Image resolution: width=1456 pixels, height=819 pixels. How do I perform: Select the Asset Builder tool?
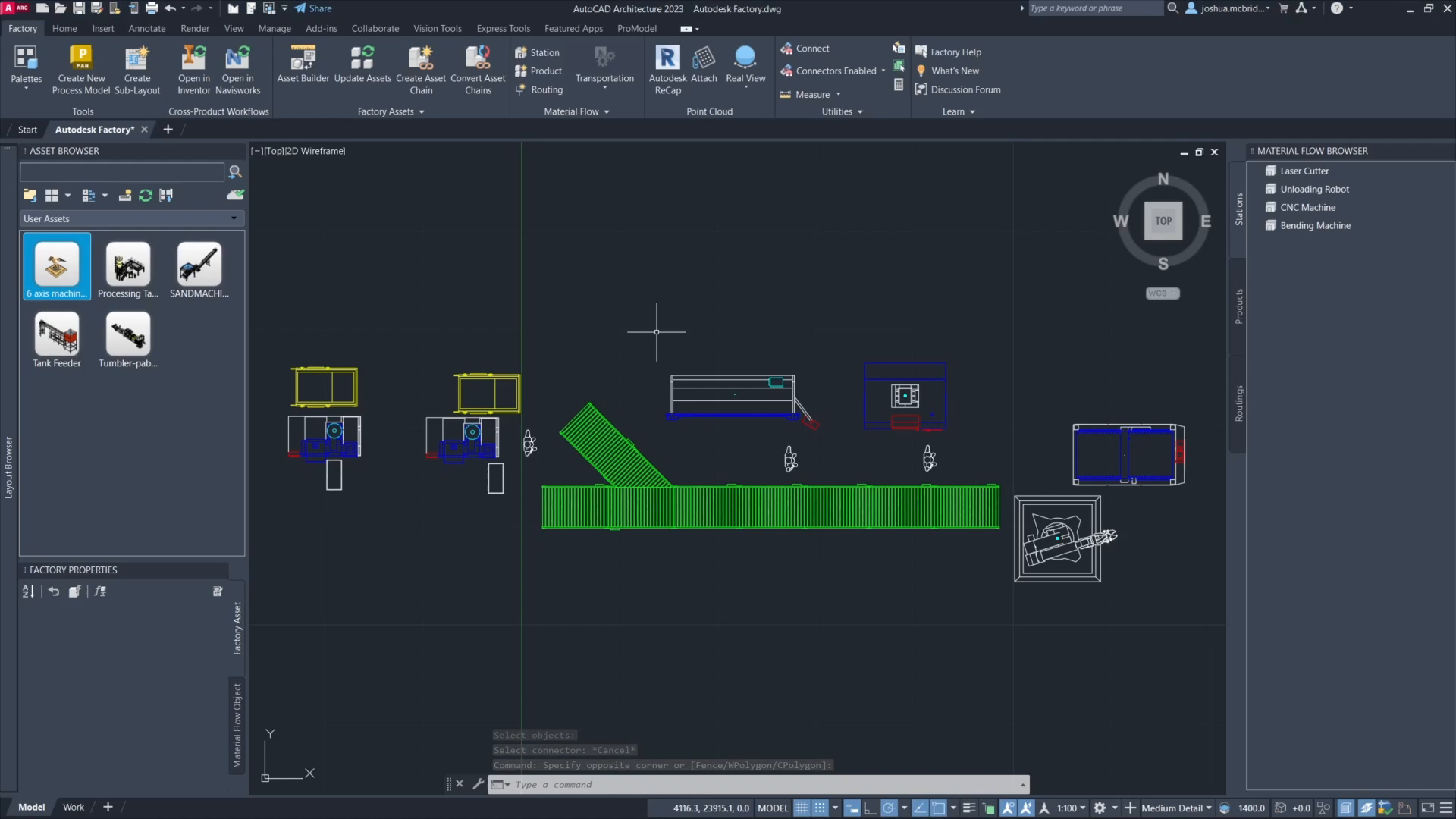point(302,68)
